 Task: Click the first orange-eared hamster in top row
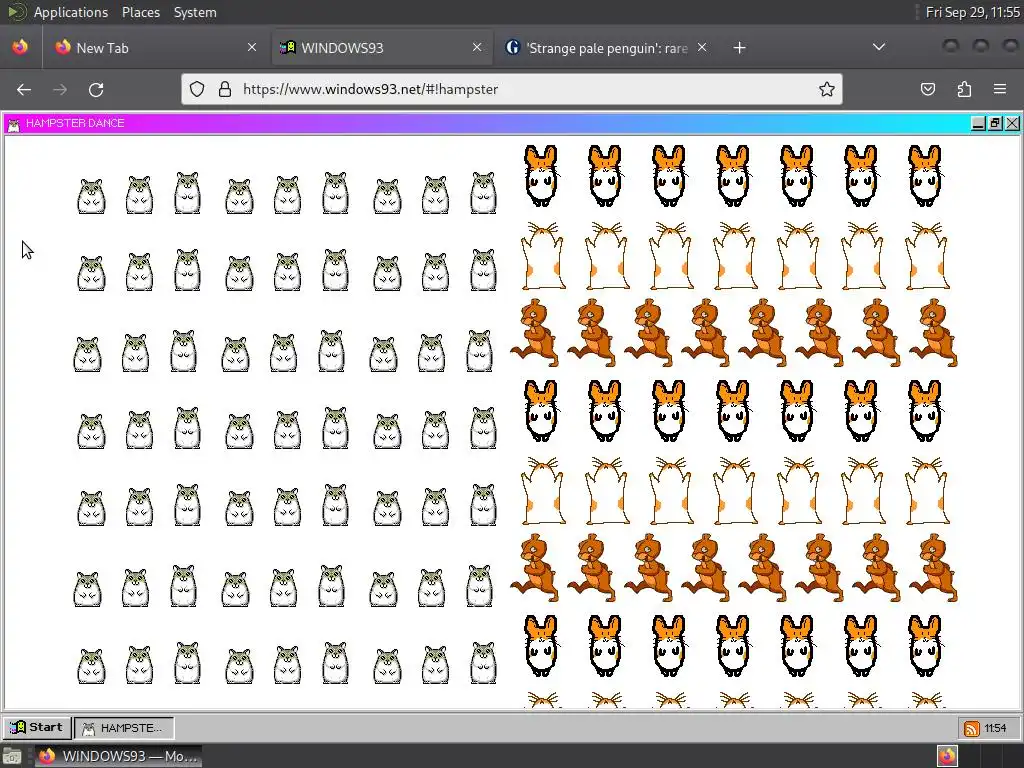[x=541, y=175]
